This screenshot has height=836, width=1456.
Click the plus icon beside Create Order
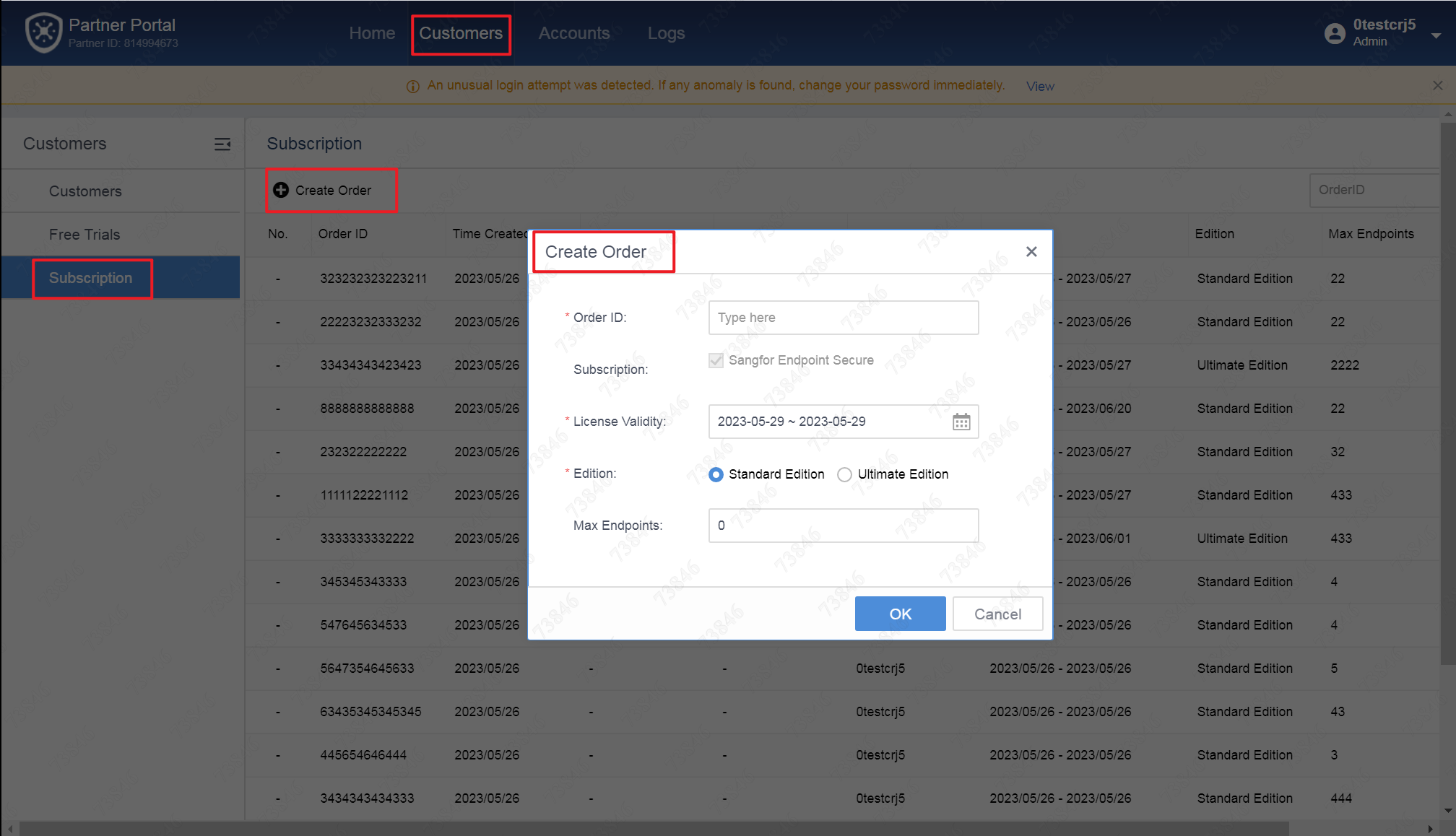tap(281, 190)
